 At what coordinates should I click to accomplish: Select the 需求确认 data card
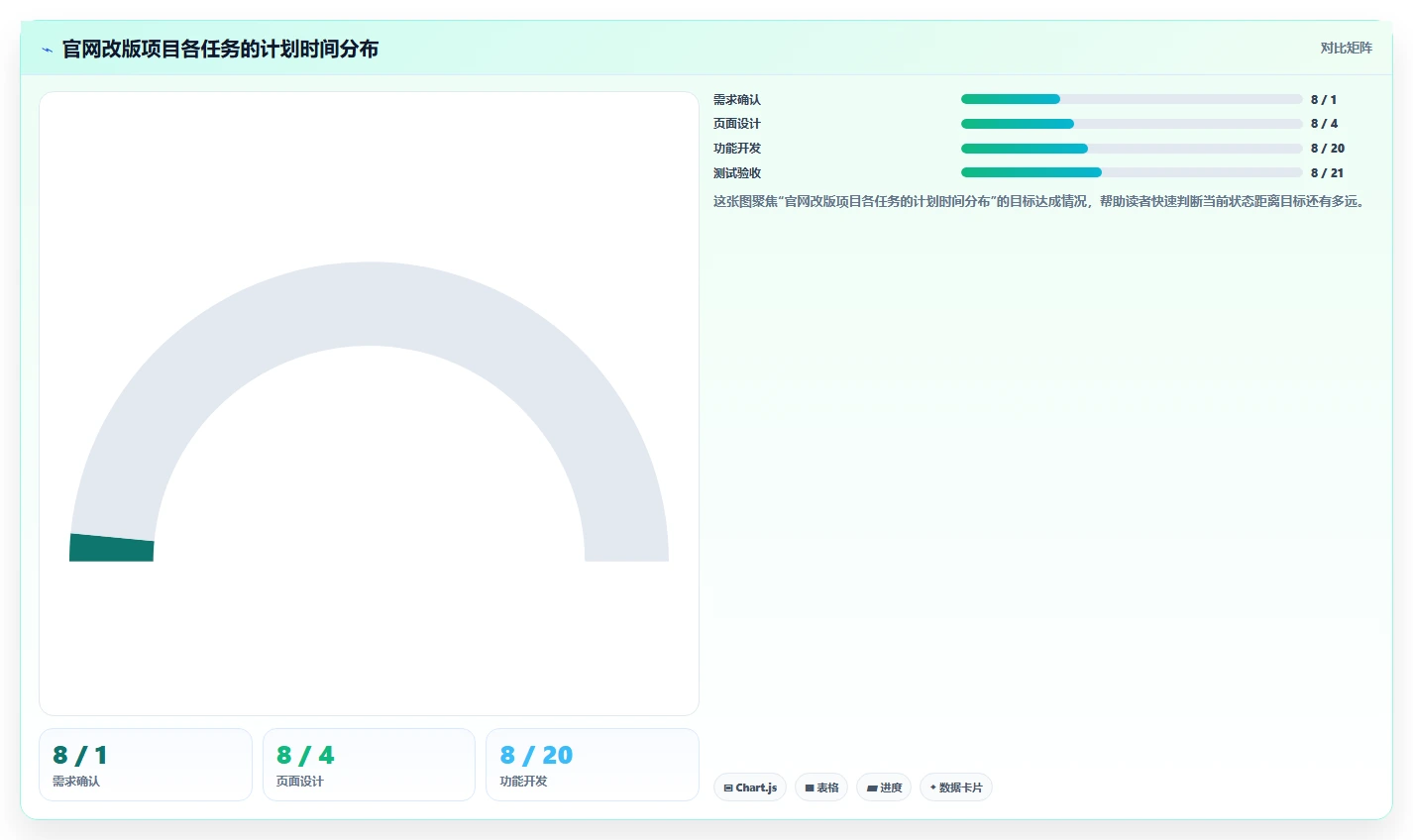[x=146, y=765]
